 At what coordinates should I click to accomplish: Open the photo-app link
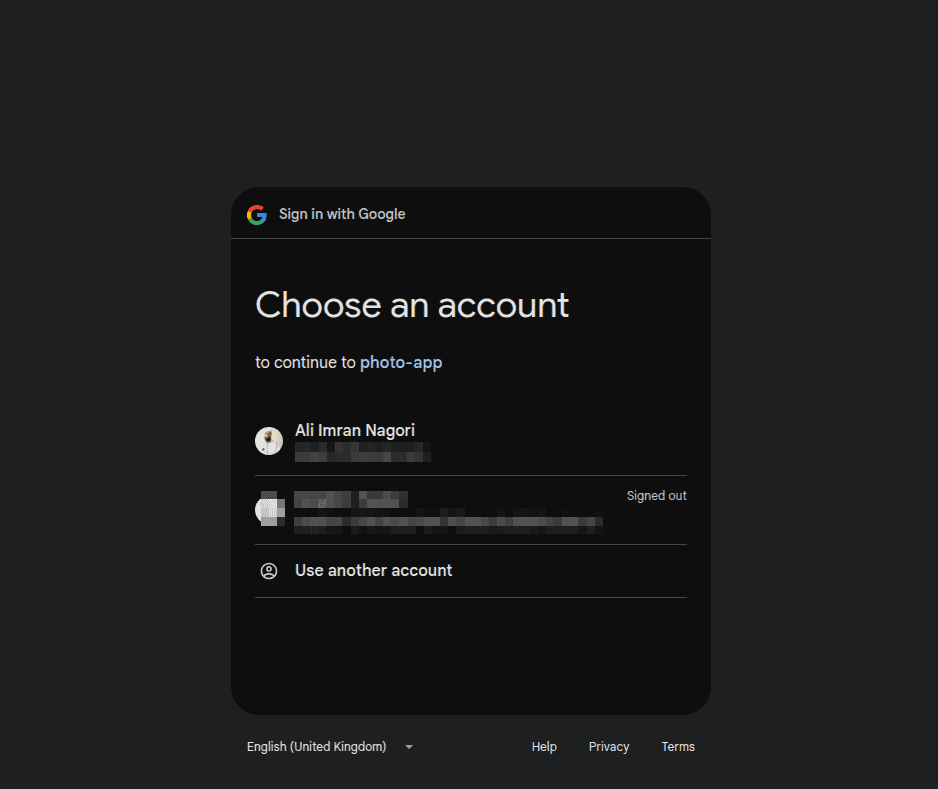tap(401, 362)
